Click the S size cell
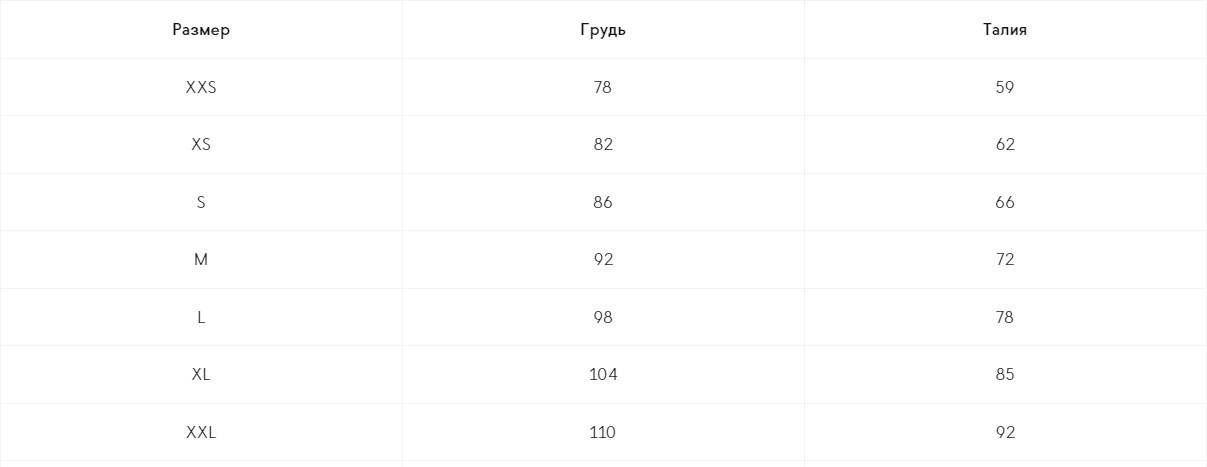The height and width of the screenshot is (467, 1207). click(201, 203)
